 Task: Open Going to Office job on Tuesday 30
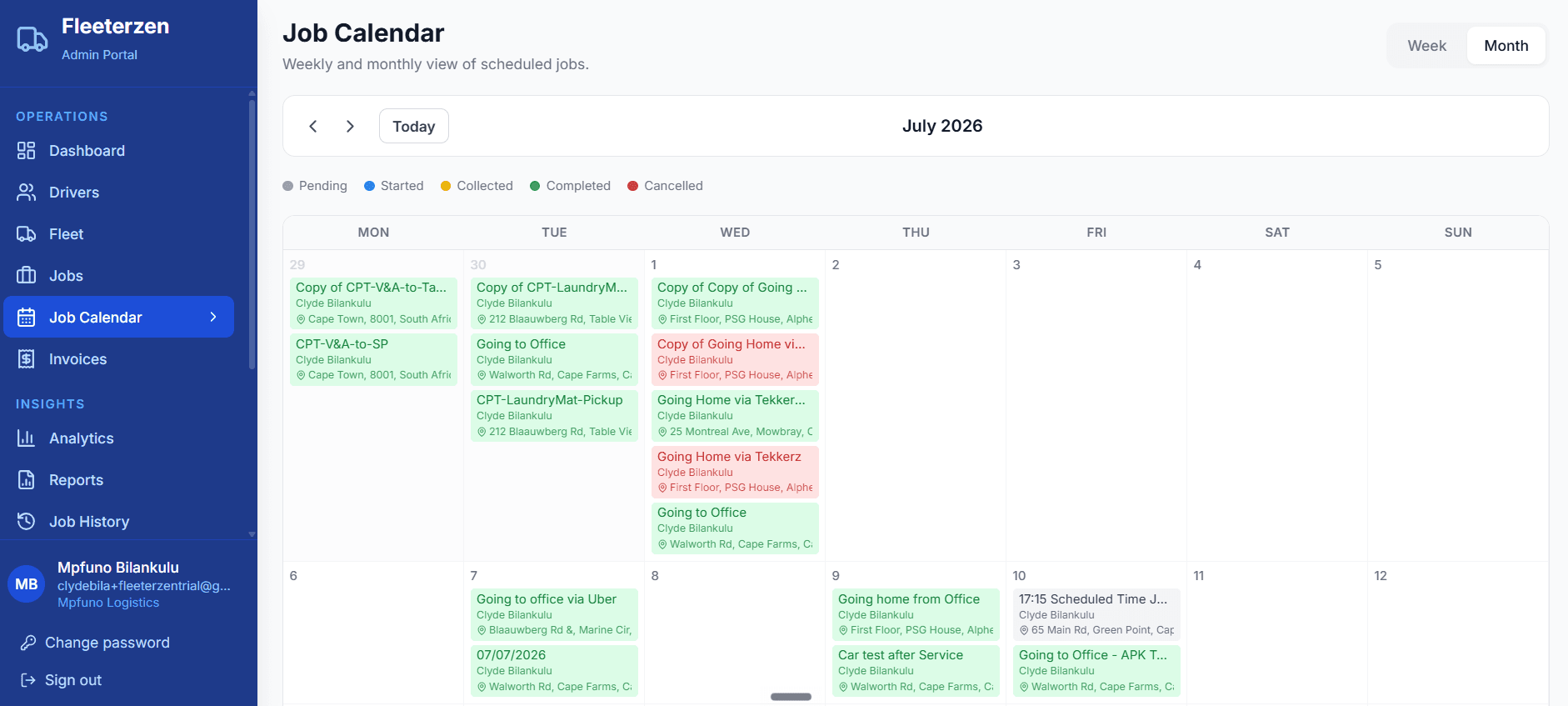point(554,359)
